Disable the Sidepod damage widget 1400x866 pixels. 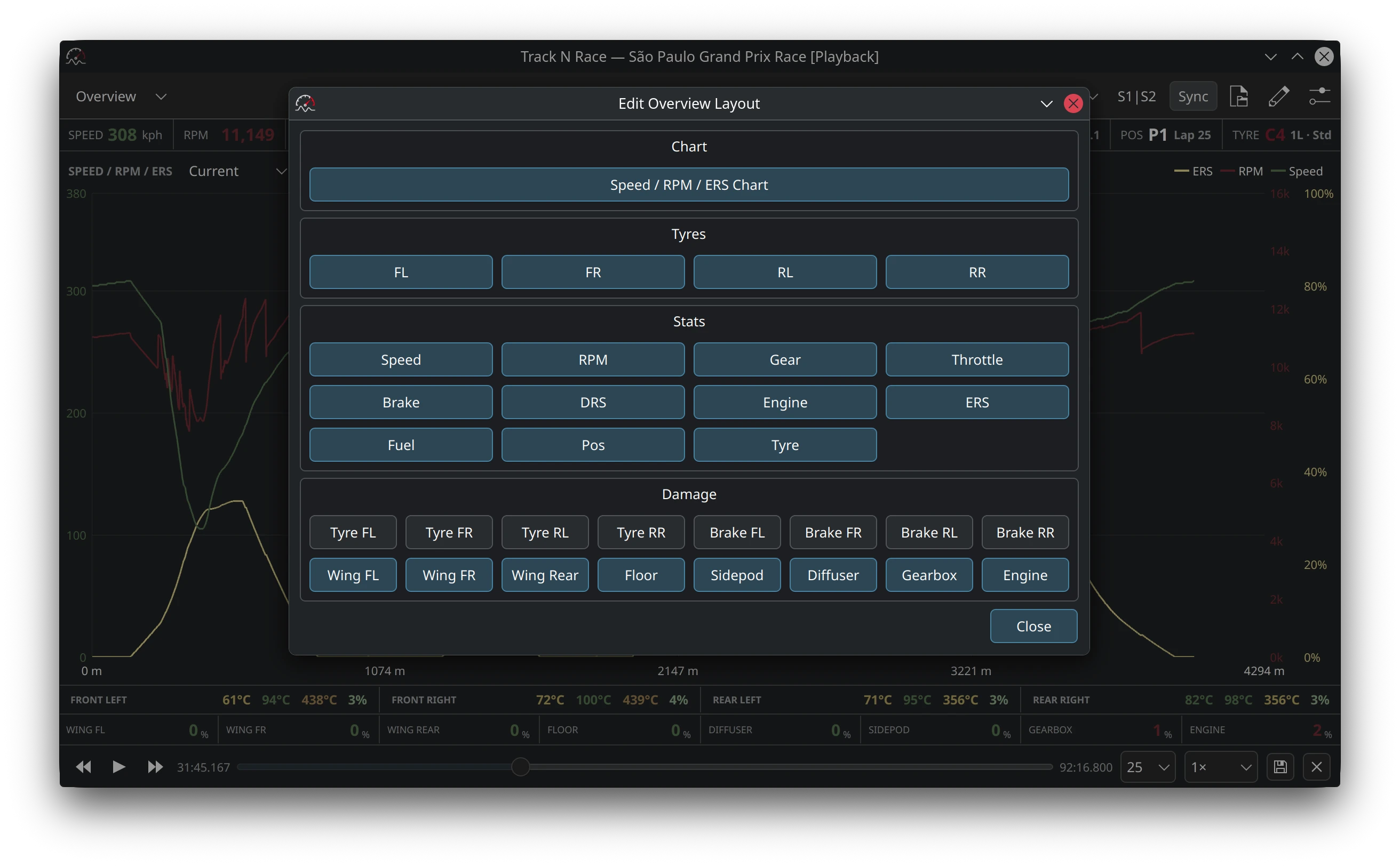(x=736, y=574)
